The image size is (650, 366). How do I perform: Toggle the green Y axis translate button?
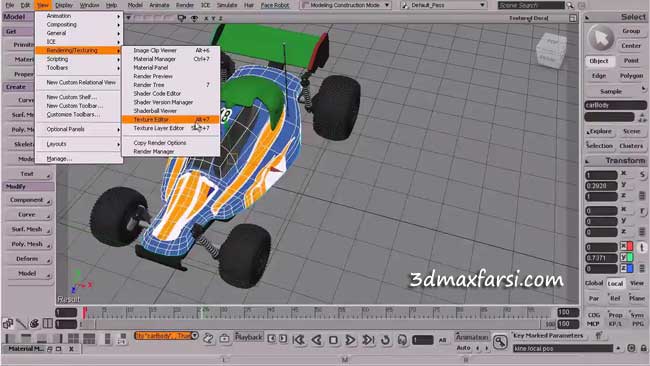pyautogui.click(x=626, y=257)
